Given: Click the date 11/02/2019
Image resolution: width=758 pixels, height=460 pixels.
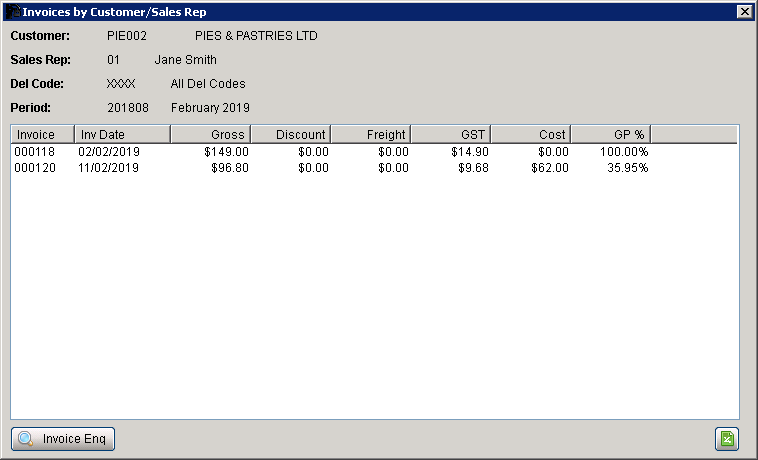Looking at the screenshot, I should [x=108, y=168].
